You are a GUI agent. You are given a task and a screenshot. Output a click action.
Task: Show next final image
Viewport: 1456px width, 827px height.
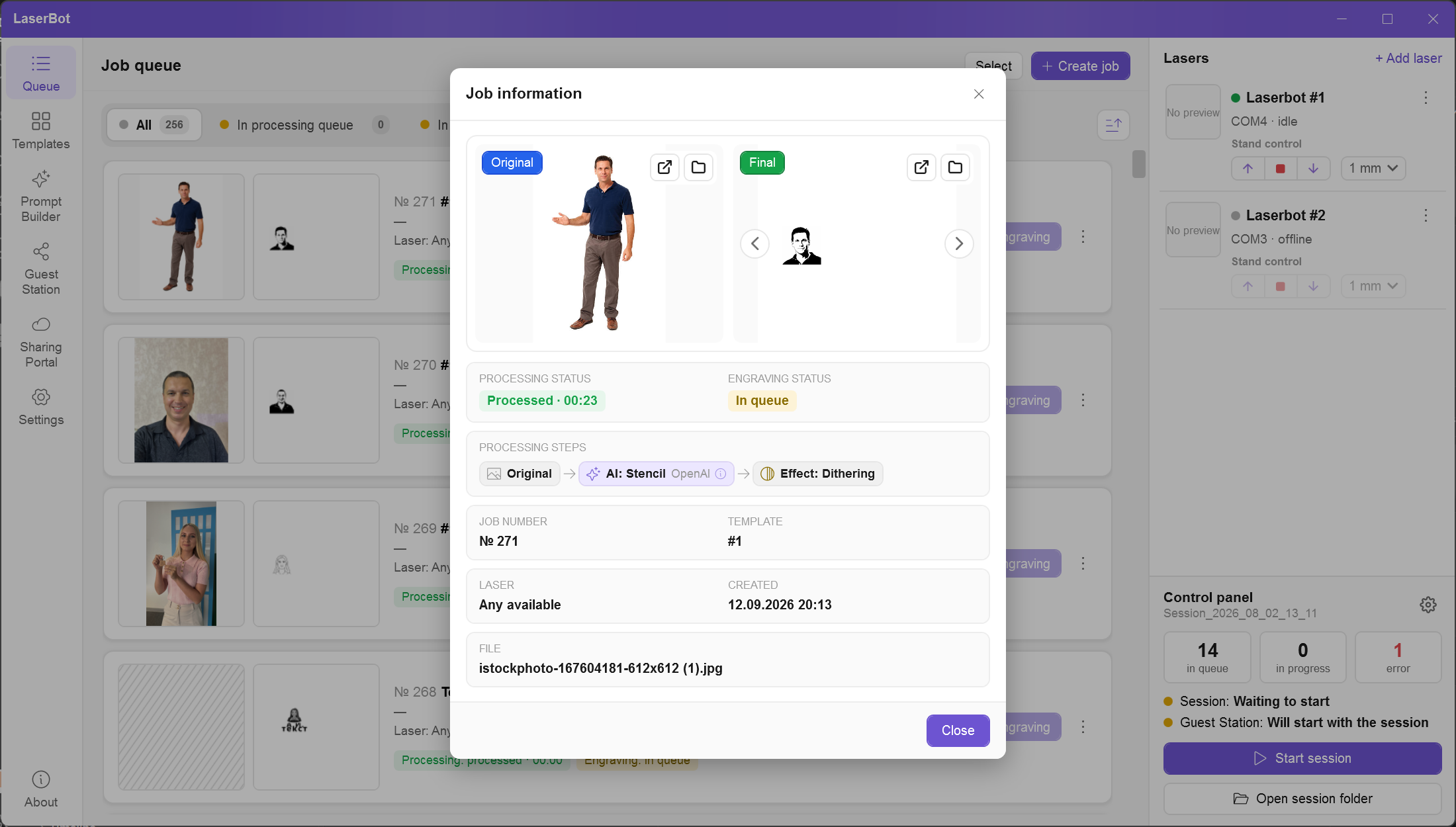(959, 243)
